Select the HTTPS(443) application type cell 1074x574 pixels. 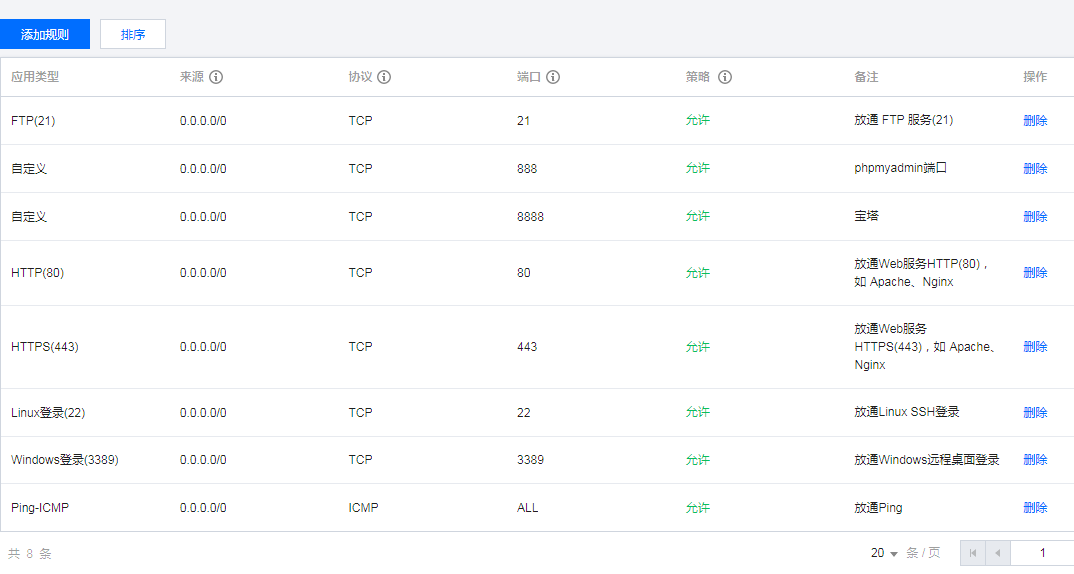click(45, 347)
